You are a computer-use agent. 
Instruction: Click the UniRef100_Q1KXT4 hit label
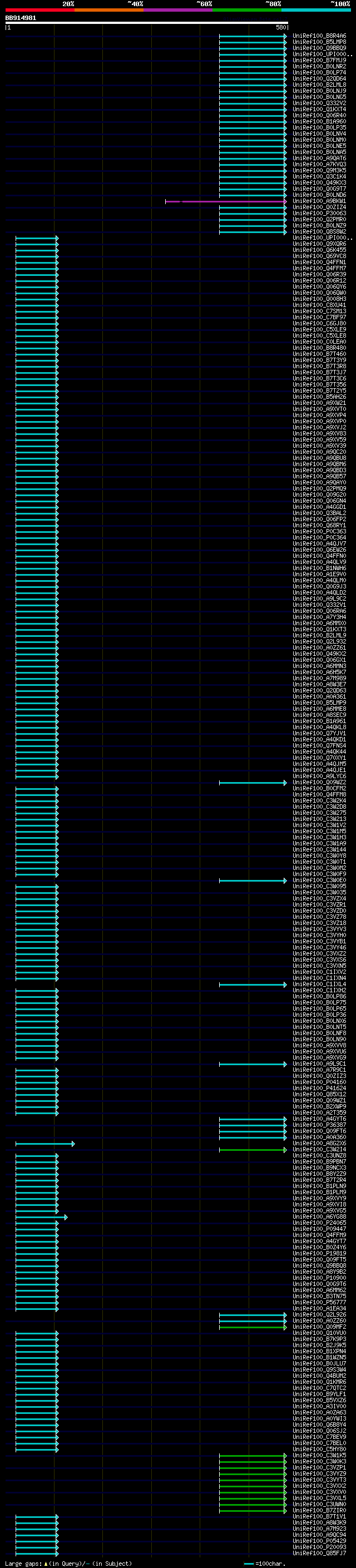coord(319,110)
